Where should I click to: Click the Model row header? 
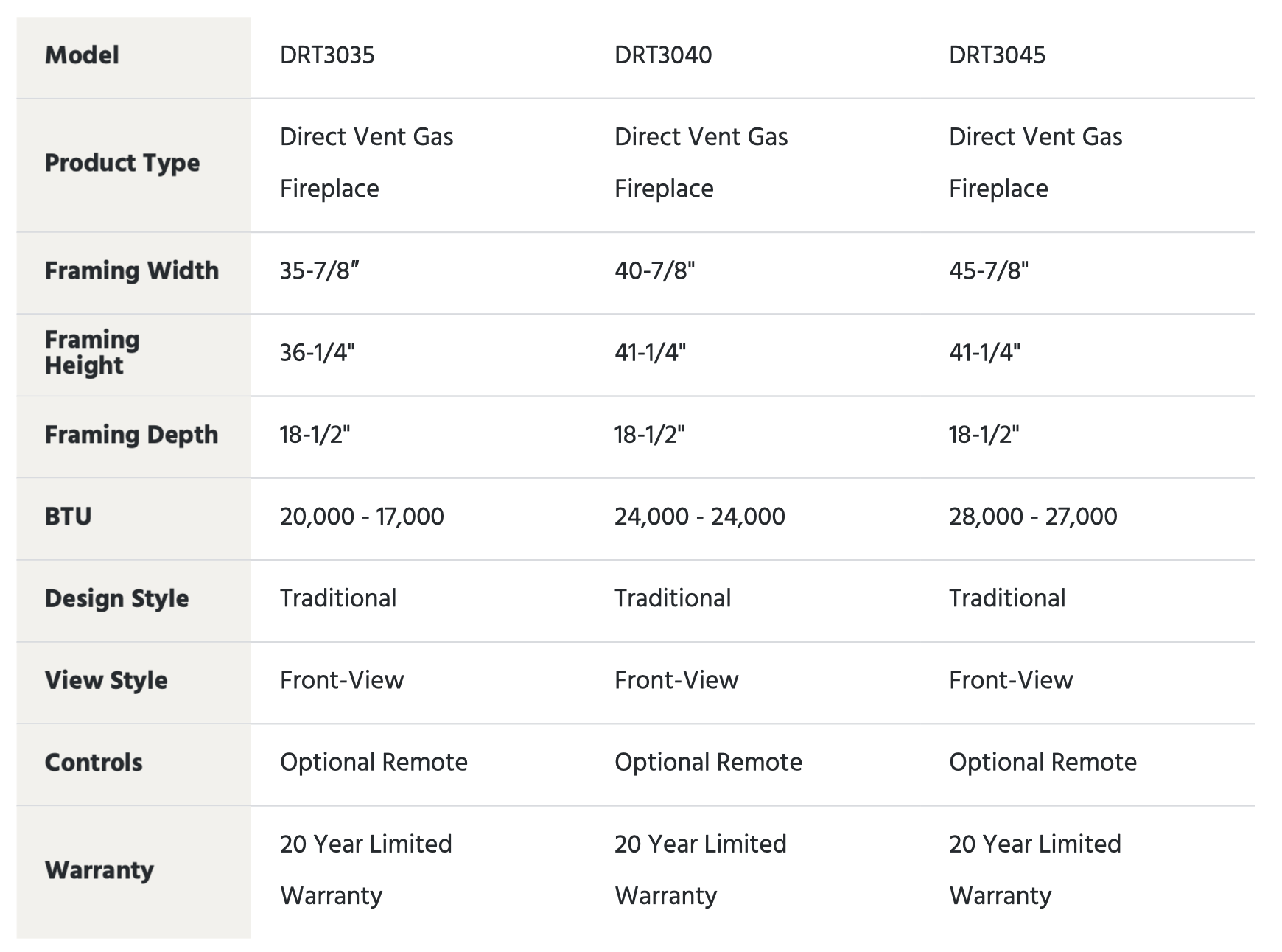[x=82, y=55]
